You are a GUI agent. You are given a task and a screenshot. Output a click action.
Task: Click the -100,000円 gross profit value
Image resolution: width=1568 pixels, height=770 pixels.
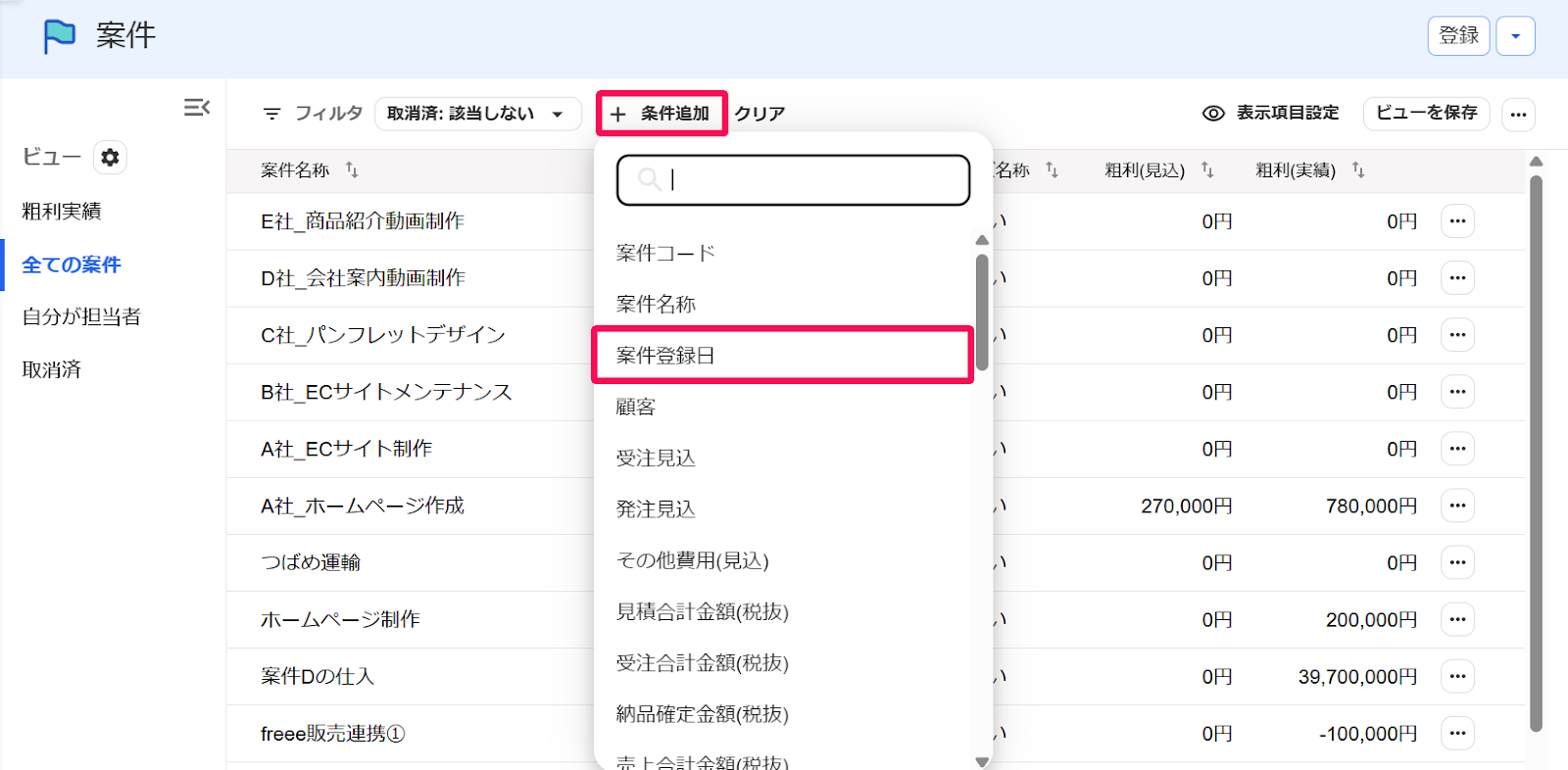[1368, 733]
